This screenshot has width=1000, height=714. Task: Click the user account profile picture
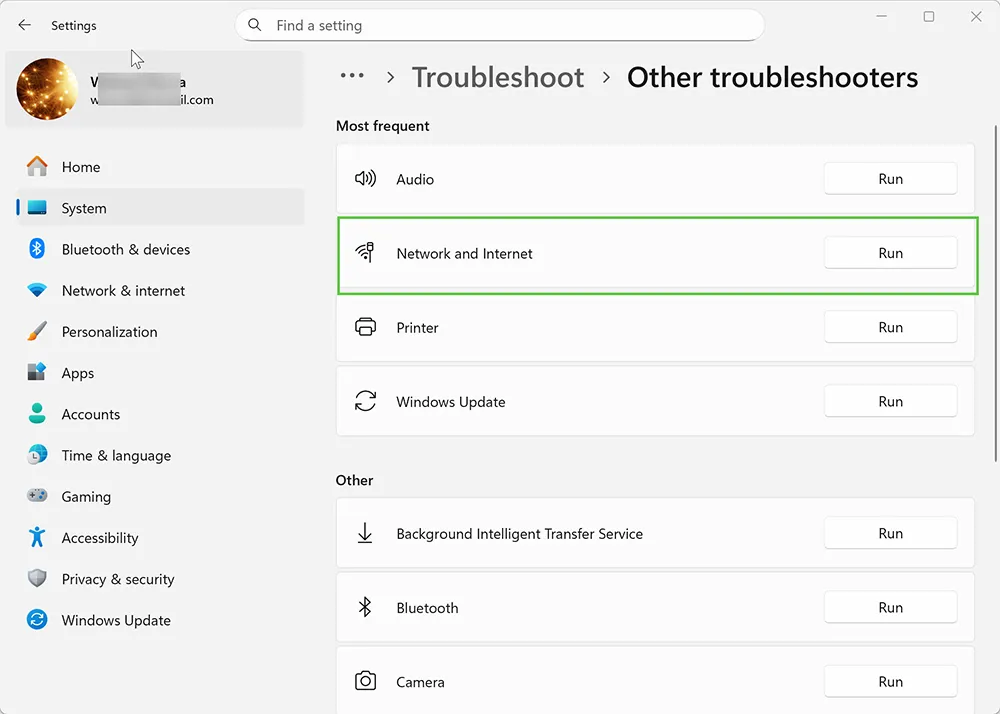47,89
